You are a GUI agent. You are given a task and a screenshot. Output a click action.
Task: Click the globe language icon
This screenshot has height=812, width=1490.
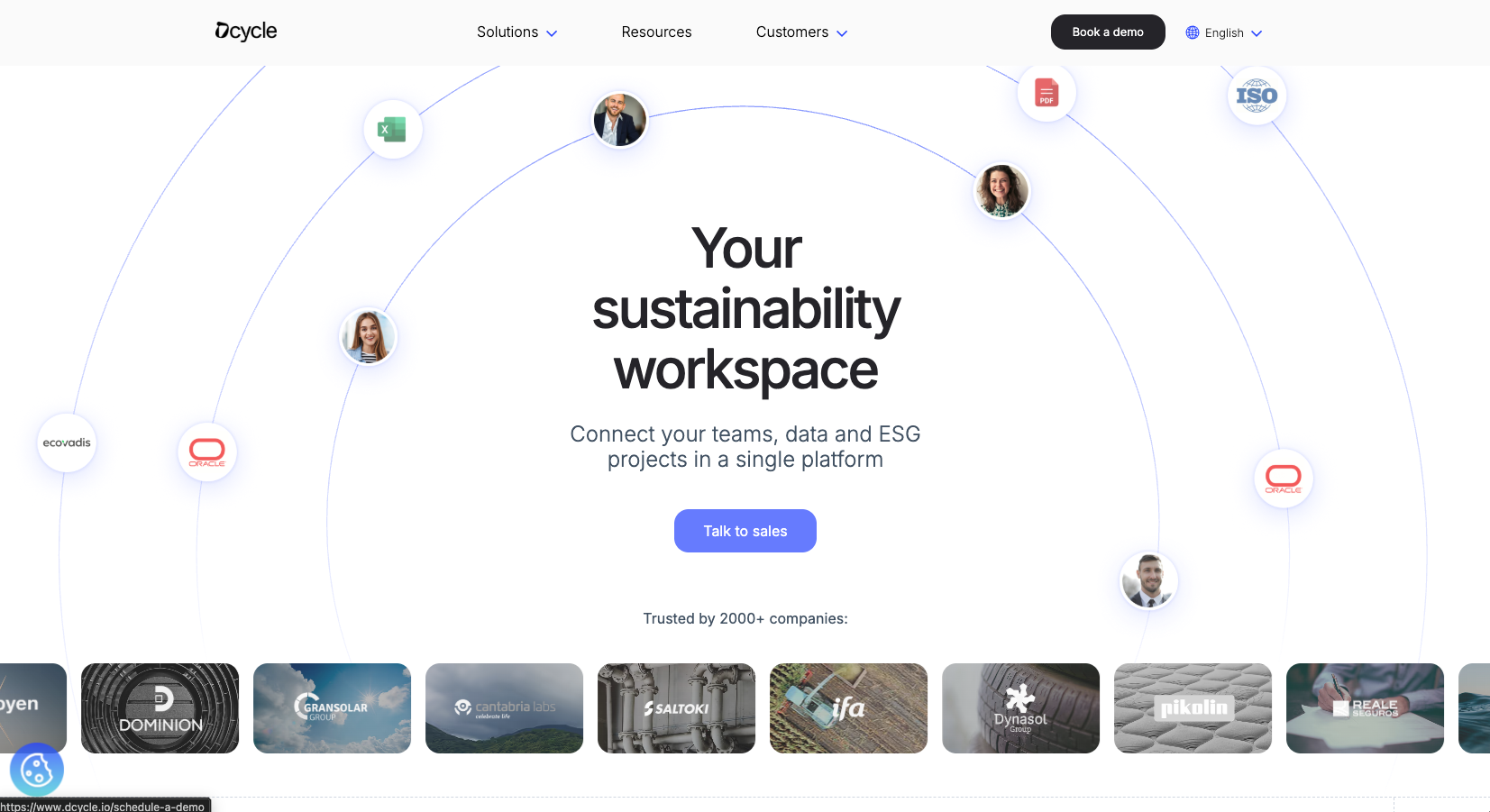coord(1192,32)
